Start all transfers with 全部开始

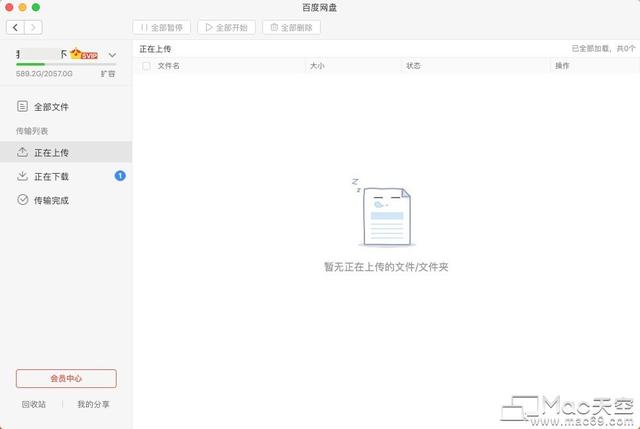point(227,27)
